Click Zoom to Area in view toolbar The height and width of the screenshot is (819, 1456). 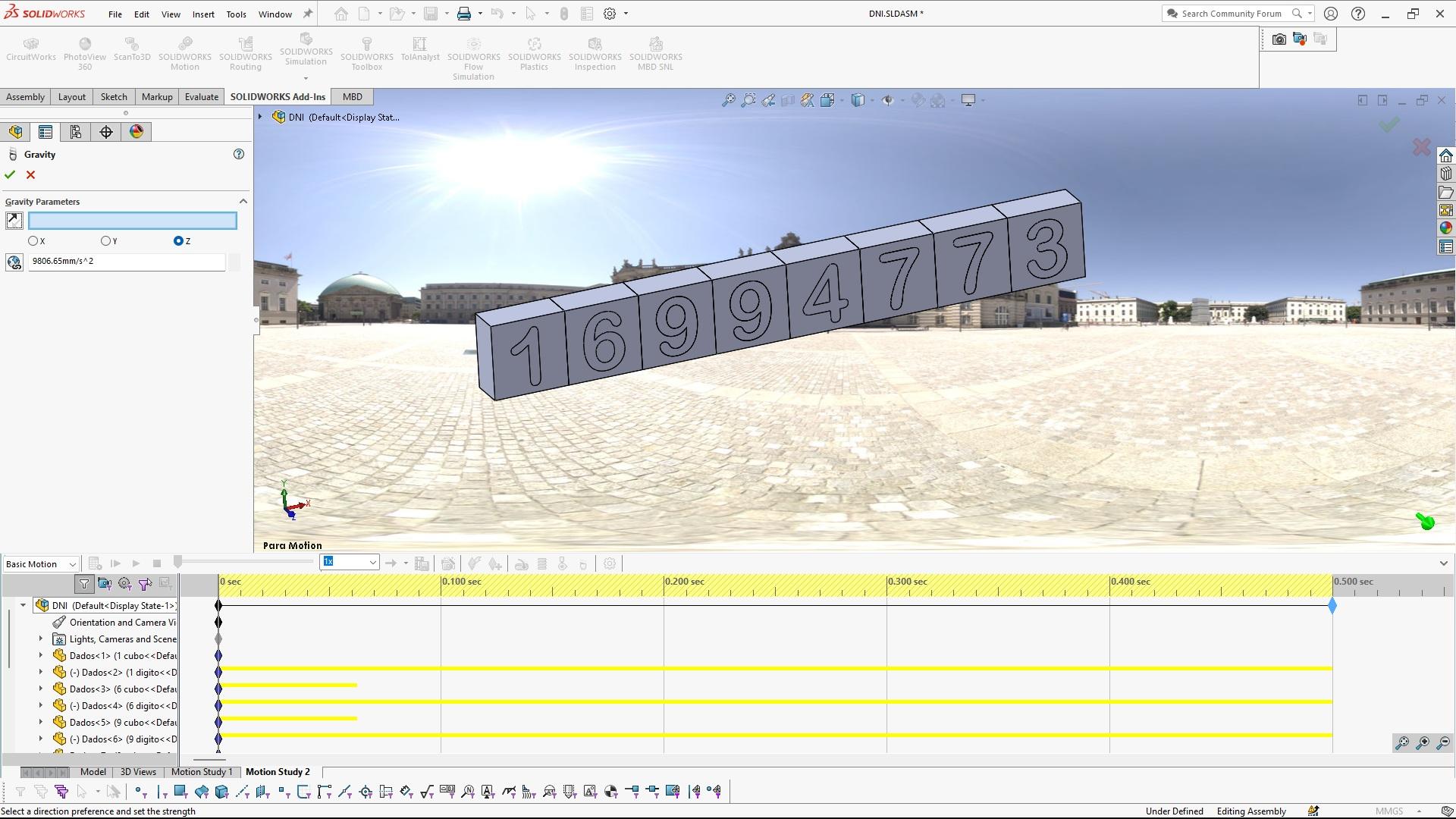point(748,100)
